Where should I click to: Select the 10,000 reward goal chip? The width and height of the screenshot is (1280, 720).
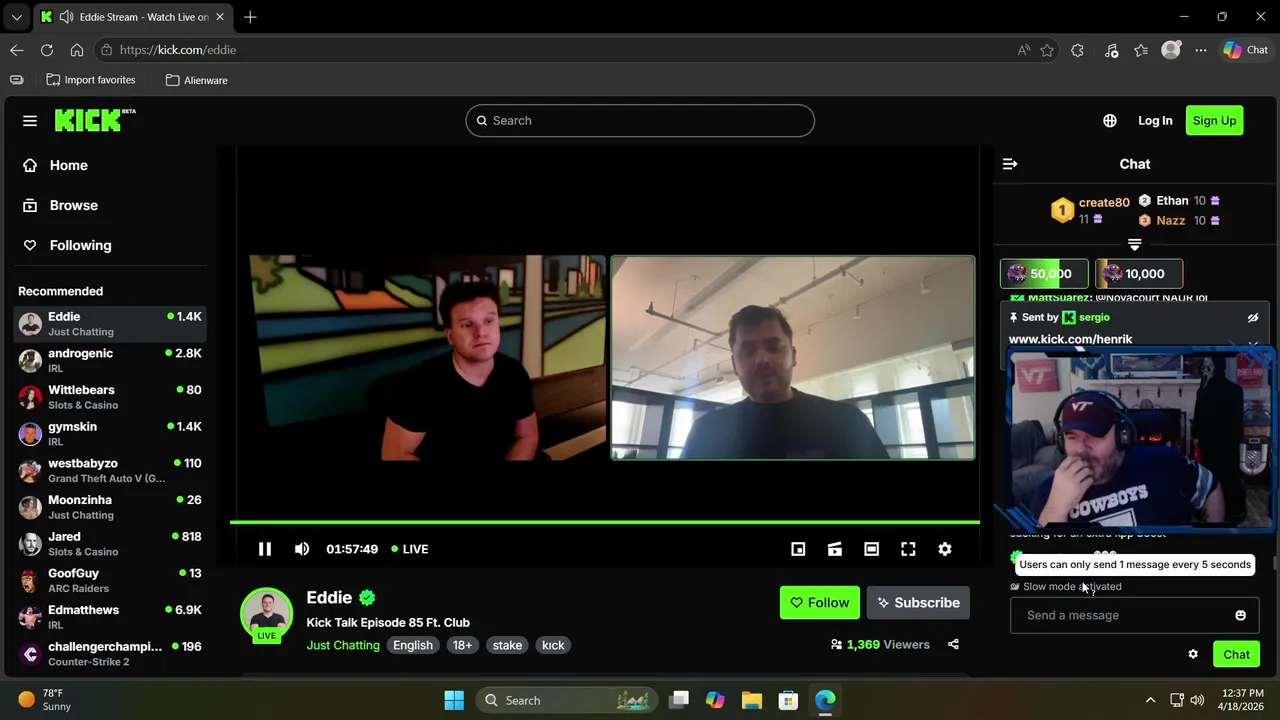[x=1138, y=273]
